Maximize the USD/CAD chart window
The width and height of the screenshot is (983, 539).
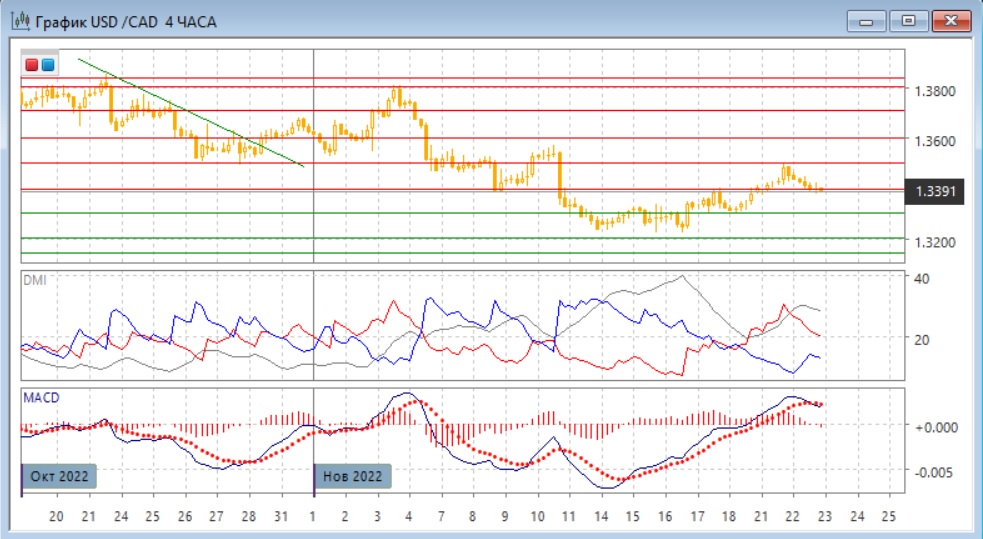908,21
